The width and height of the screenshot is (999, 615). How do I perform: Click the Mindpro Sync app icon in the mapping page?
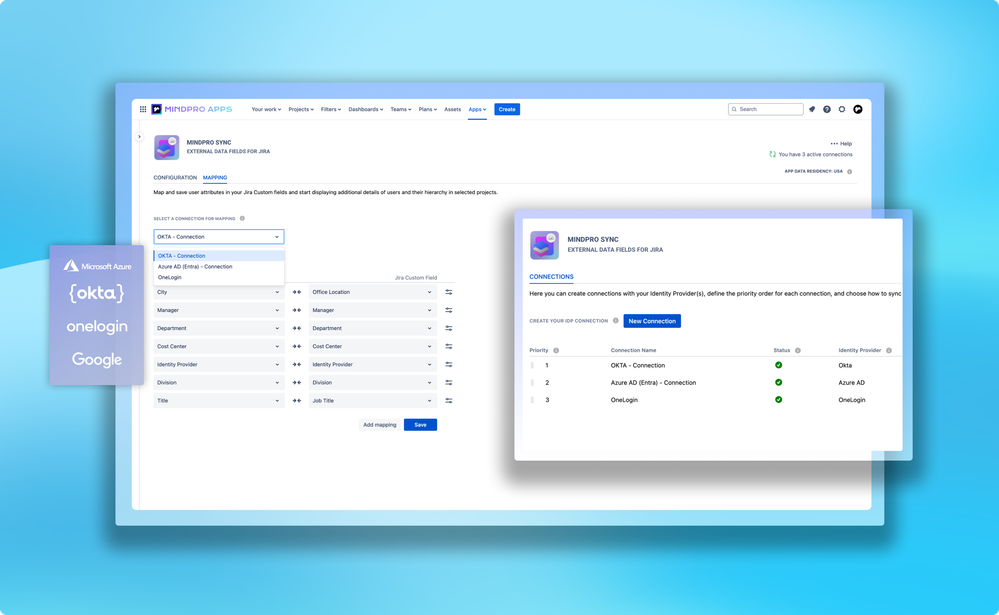coord(166,147)
